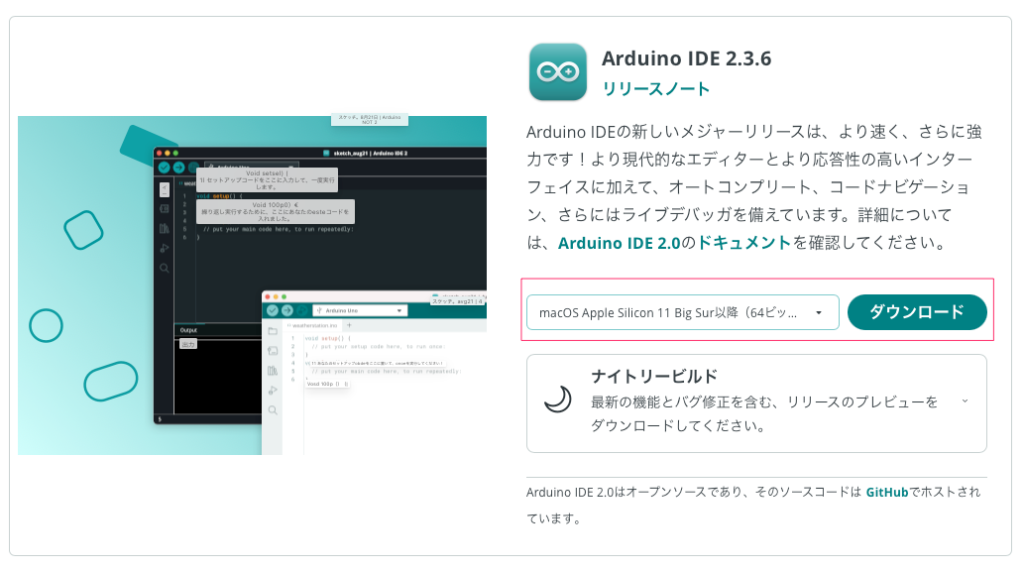
Task: Click the moon icon for nightly builds
Action: 557,400
